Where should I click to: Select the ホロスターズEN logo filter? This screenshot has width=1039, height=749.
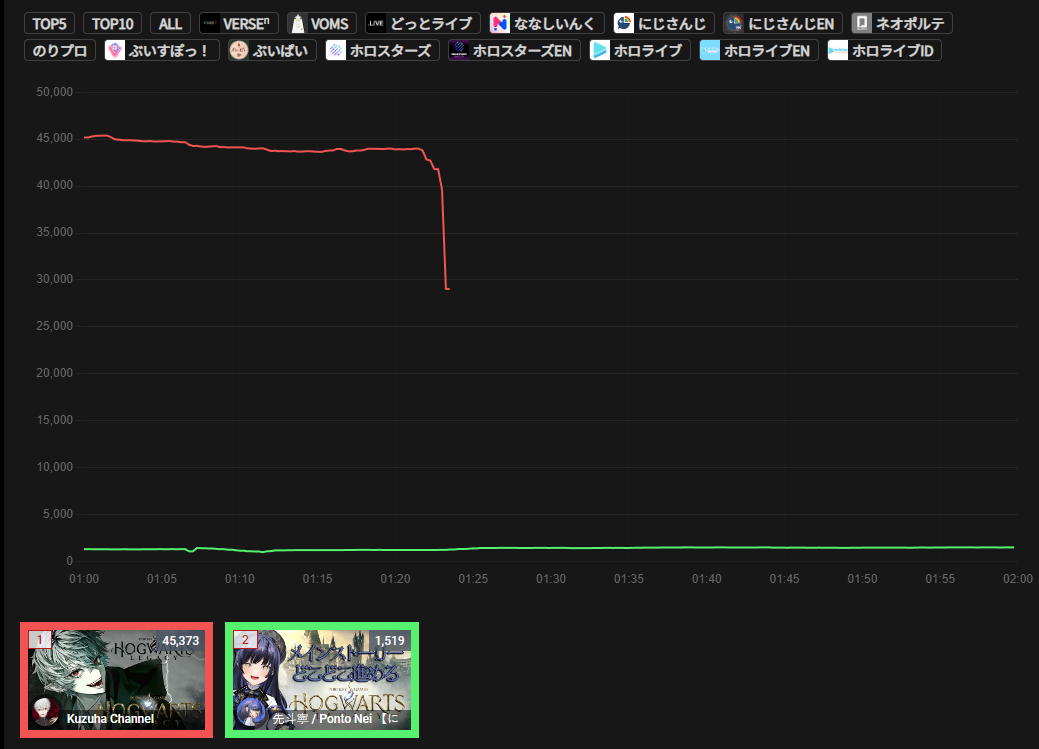[x=514, y=50]
